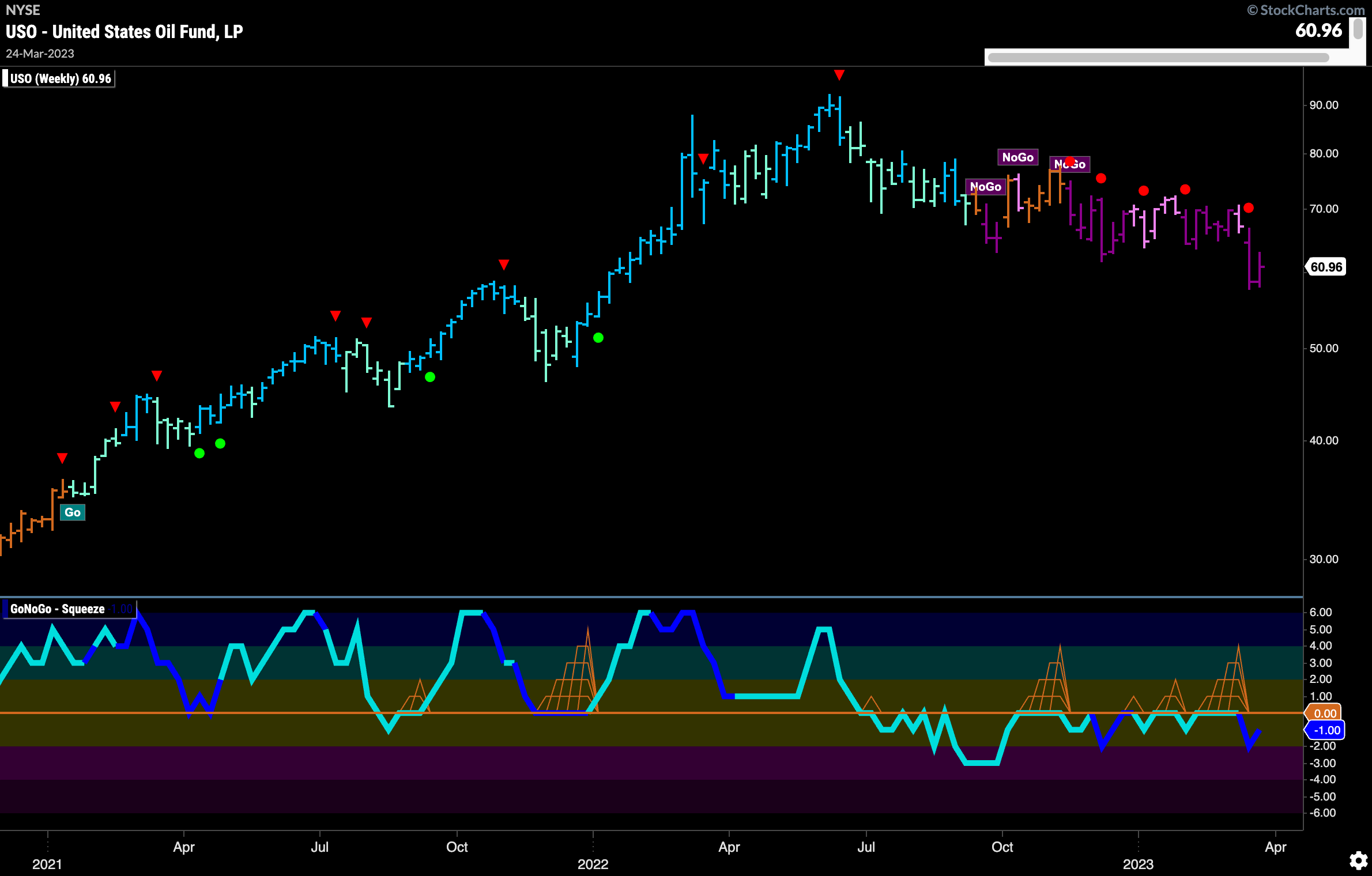Screen dimensions: 1372x876
Task: Click the 2023 year label on time axis
Action: [1138, 864]
